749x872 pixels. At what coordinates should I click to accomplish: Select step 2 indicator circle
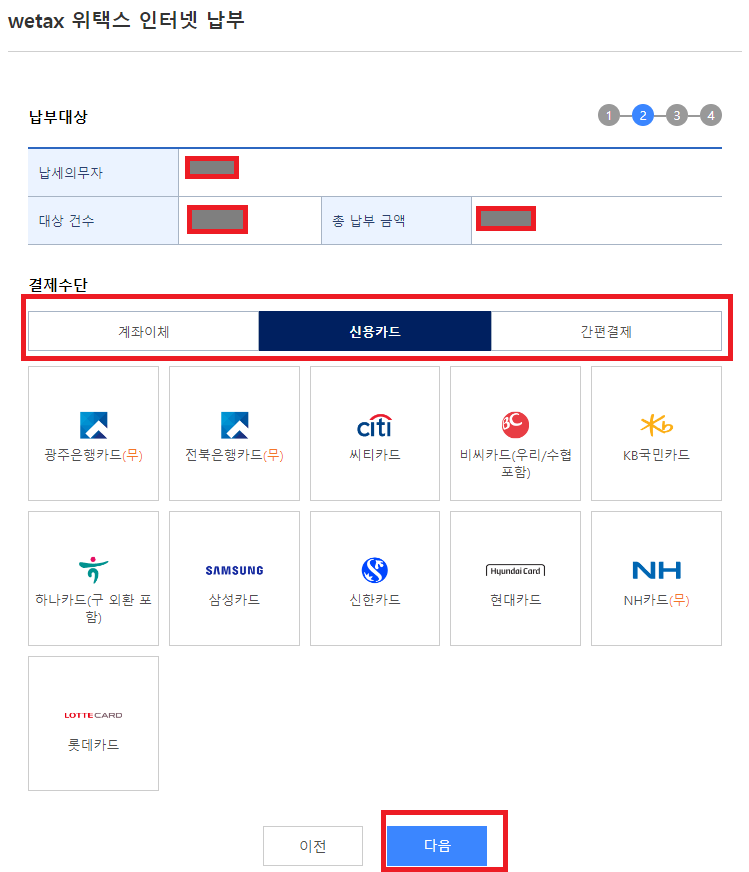[x=643, y=115]
